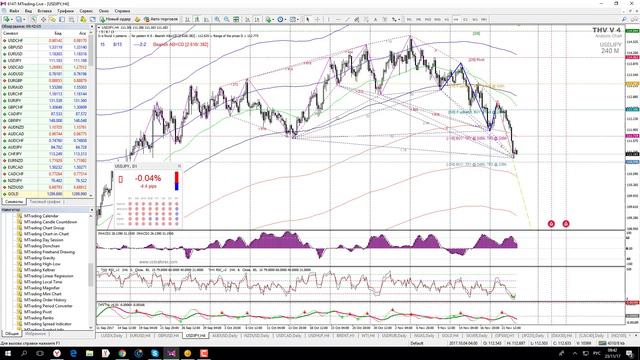Switch timeframe to H1
Viewport: 640px width, 360px height.
(x=447, y=19)
